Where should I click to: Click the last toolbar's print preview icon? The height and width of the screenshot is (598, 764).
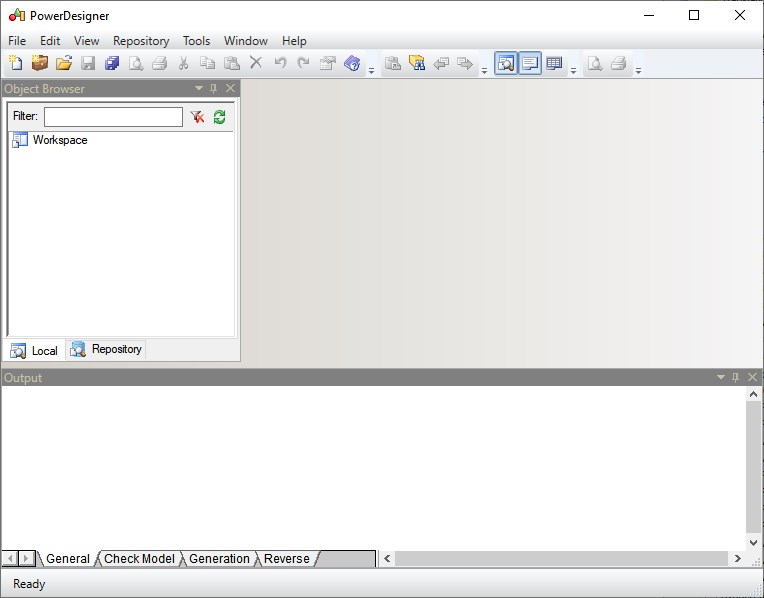click(x=594, y=63)
